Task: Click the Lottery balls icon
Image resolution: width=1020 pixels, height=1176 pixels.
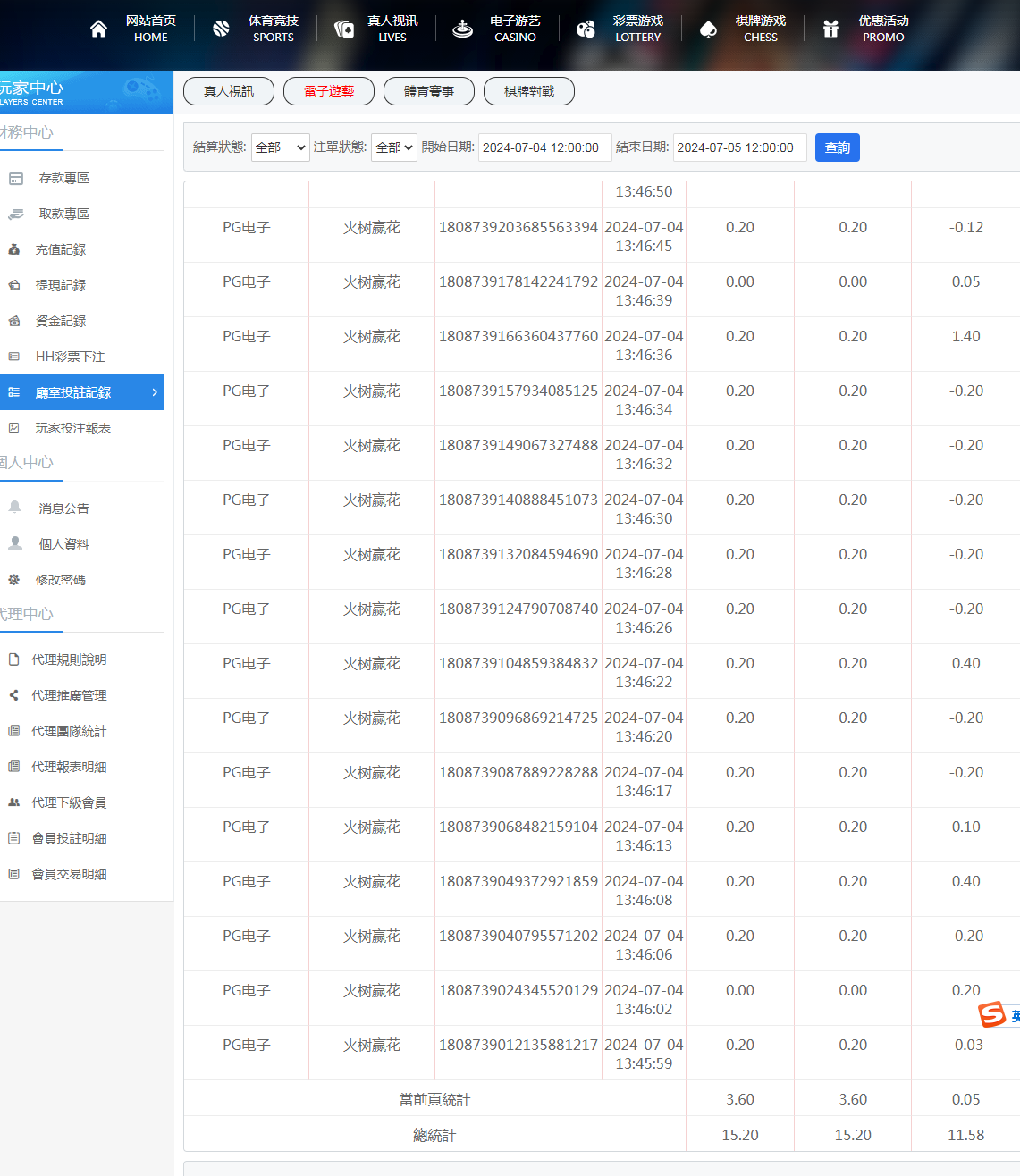Action: tap(586, 29)
